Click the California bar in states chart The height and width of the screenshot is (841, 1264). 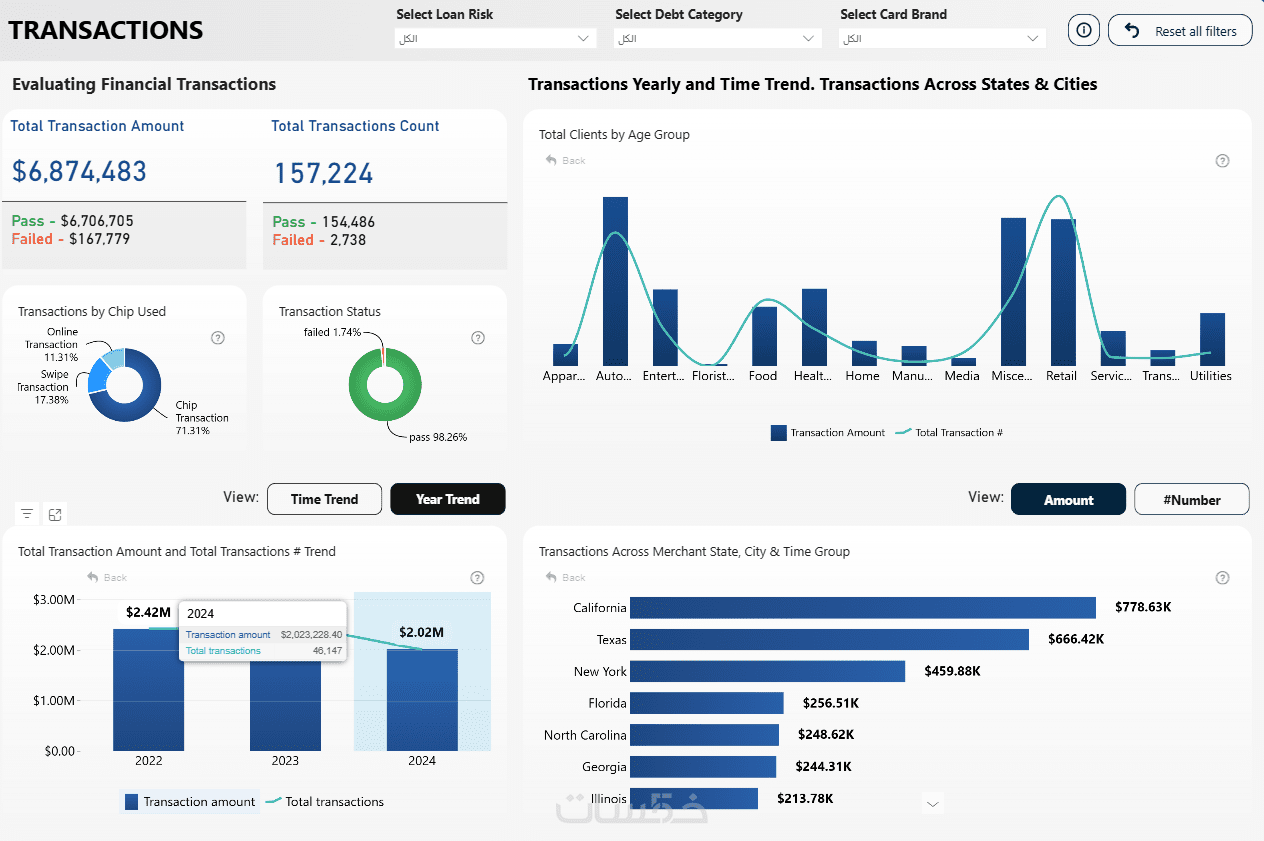[863, 608]
